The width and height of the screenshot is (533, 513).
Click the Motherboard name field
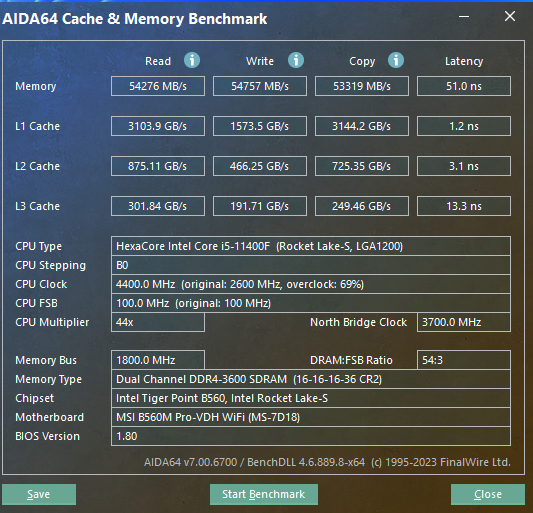click(x=311, y=417)
